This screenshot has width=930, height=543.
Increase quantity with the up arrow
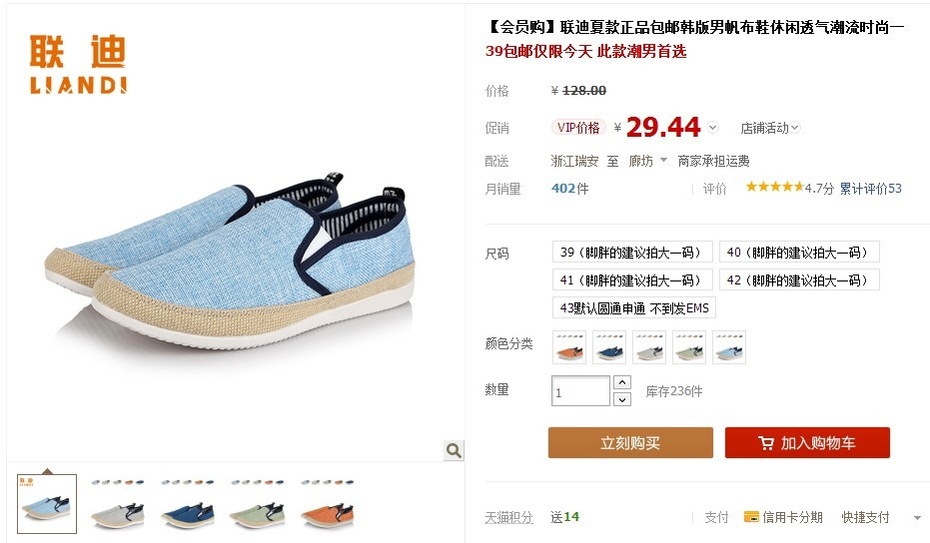[x=622, y=382]
